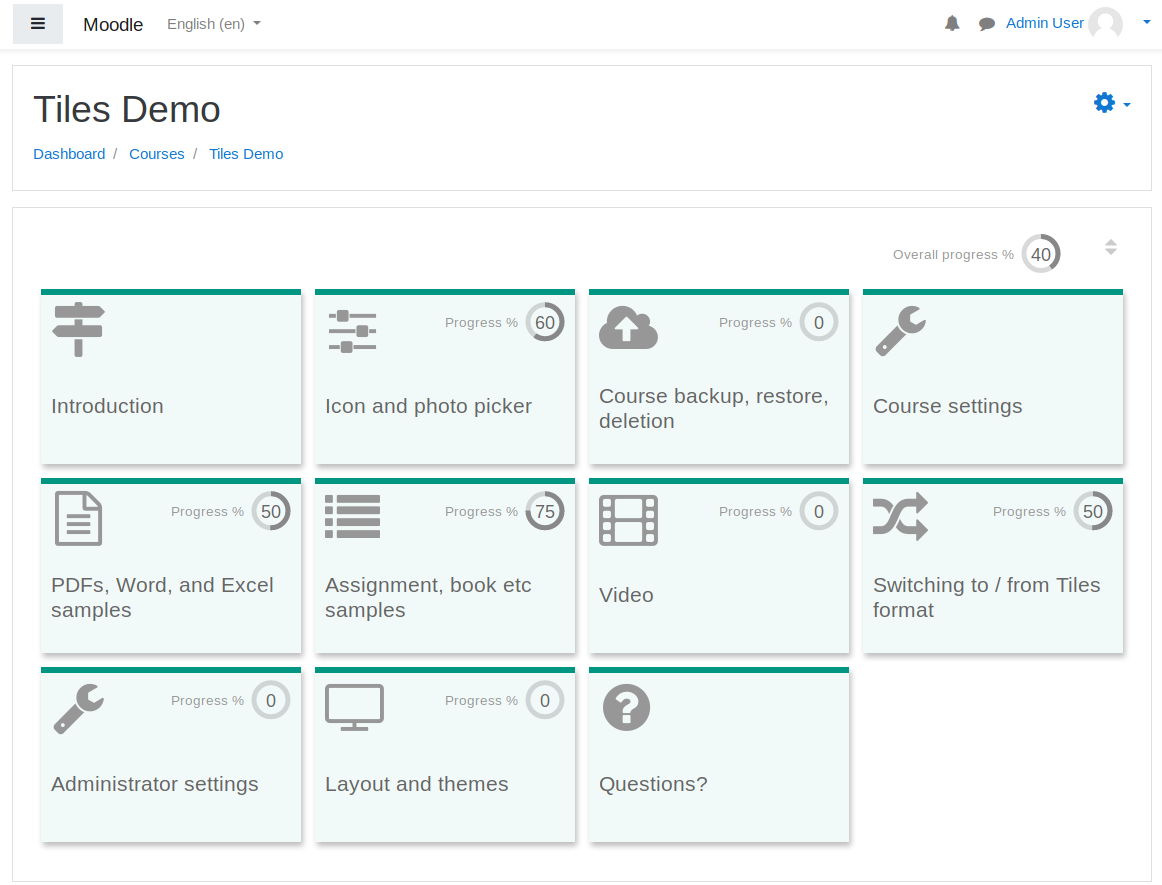The image size is (1162, 885).
Task: Click the 0 progress ring on Administrator settings
Action: [x=271, y=700]
